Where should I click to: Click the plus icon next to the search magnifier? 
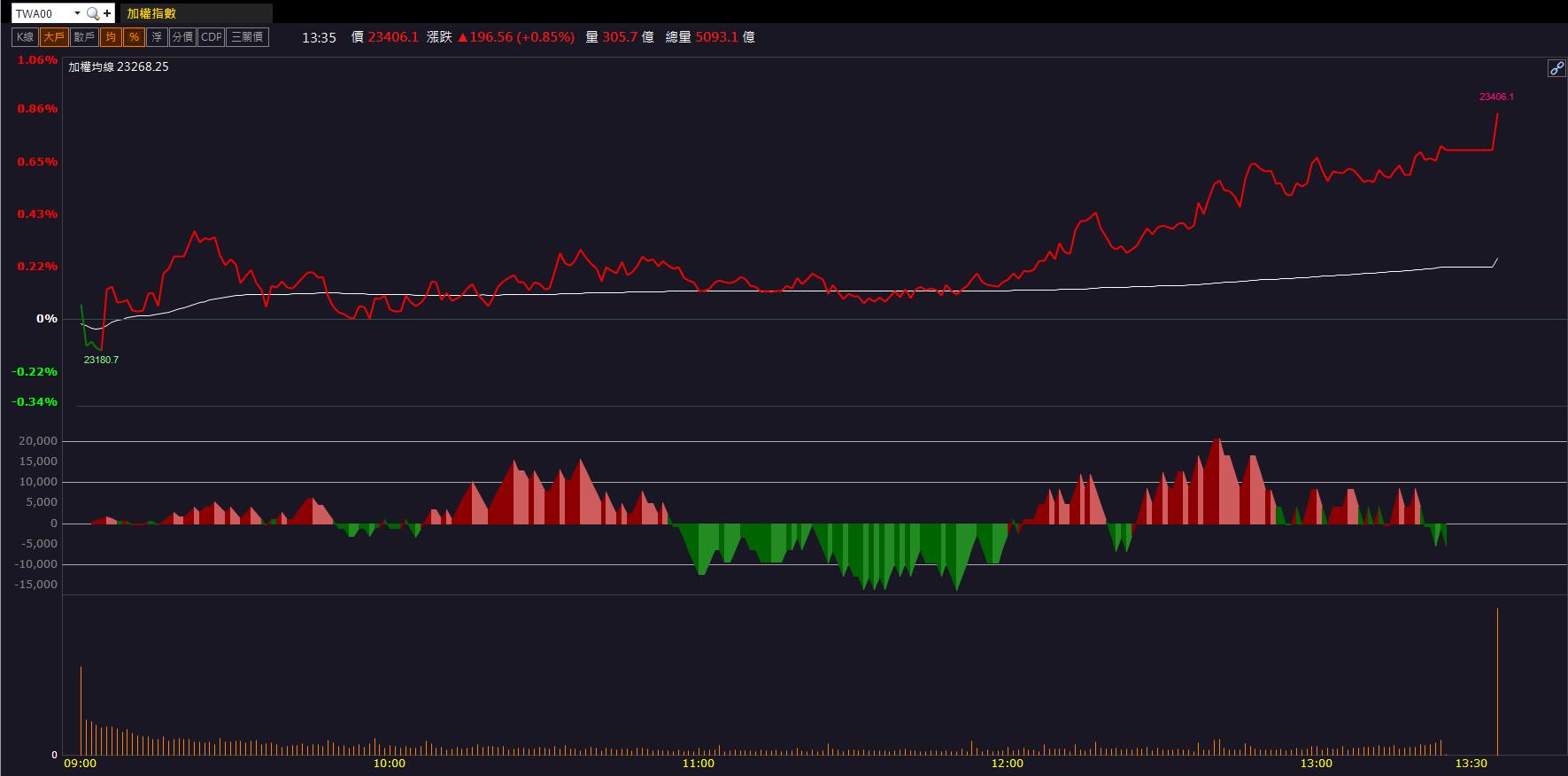(107, 13)
